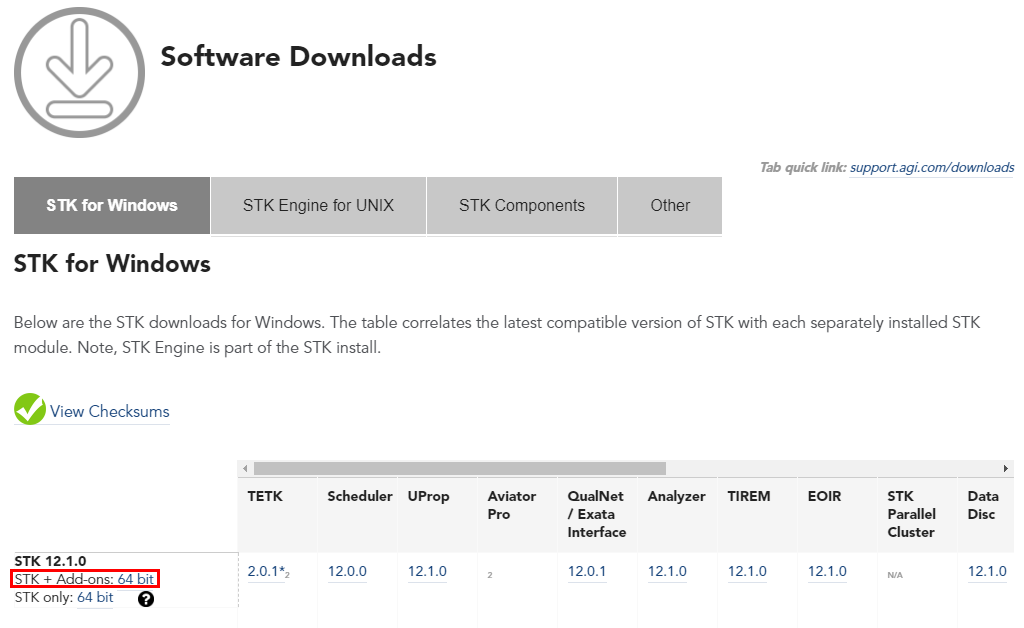1024x628 pixels.
Task: Download Analyzer 12.1.0
Action: (x=667, y=572)
